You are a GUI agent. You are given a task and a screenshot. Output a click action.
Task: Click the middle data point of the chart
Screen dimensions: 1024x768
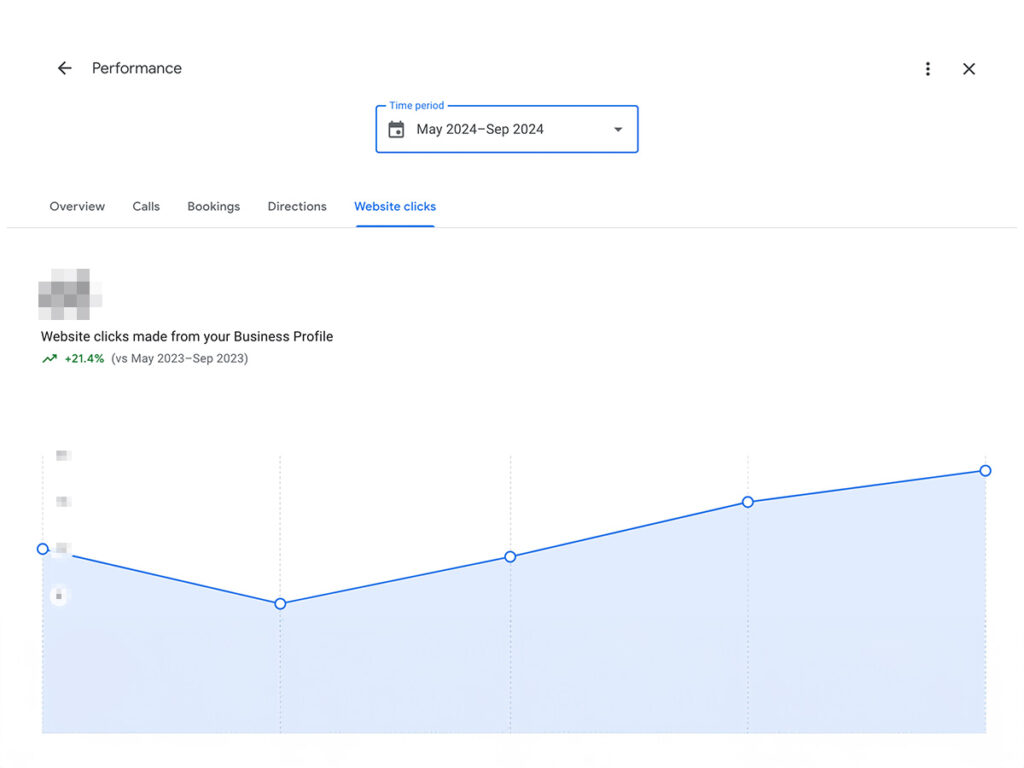tap(510, 556)
